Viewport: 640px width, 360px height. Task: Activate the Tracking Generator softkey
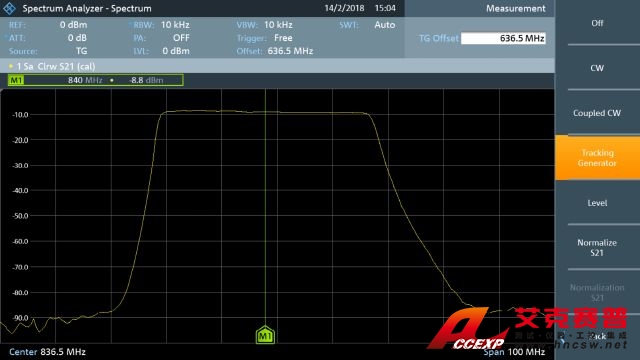(597, 158)
